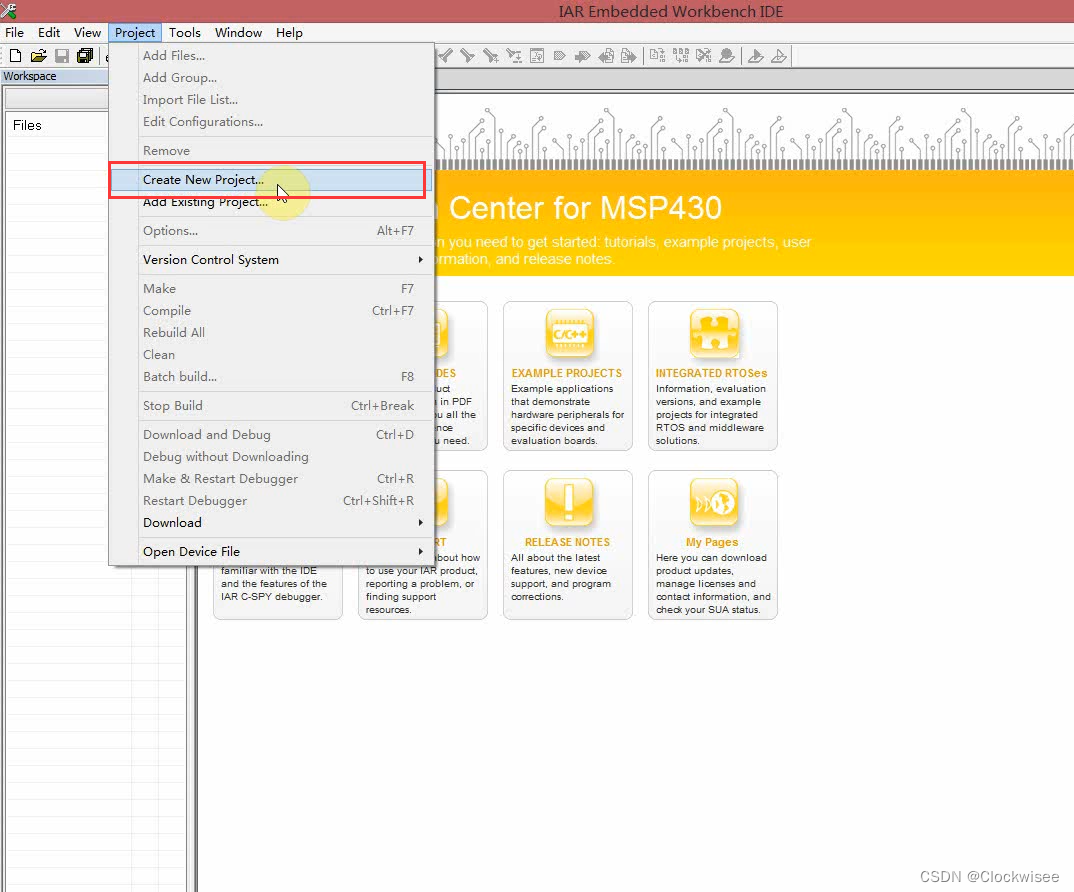Click the New document toolbar icon
Viewport: 1074px width, 892px height.
coord(15,56)
